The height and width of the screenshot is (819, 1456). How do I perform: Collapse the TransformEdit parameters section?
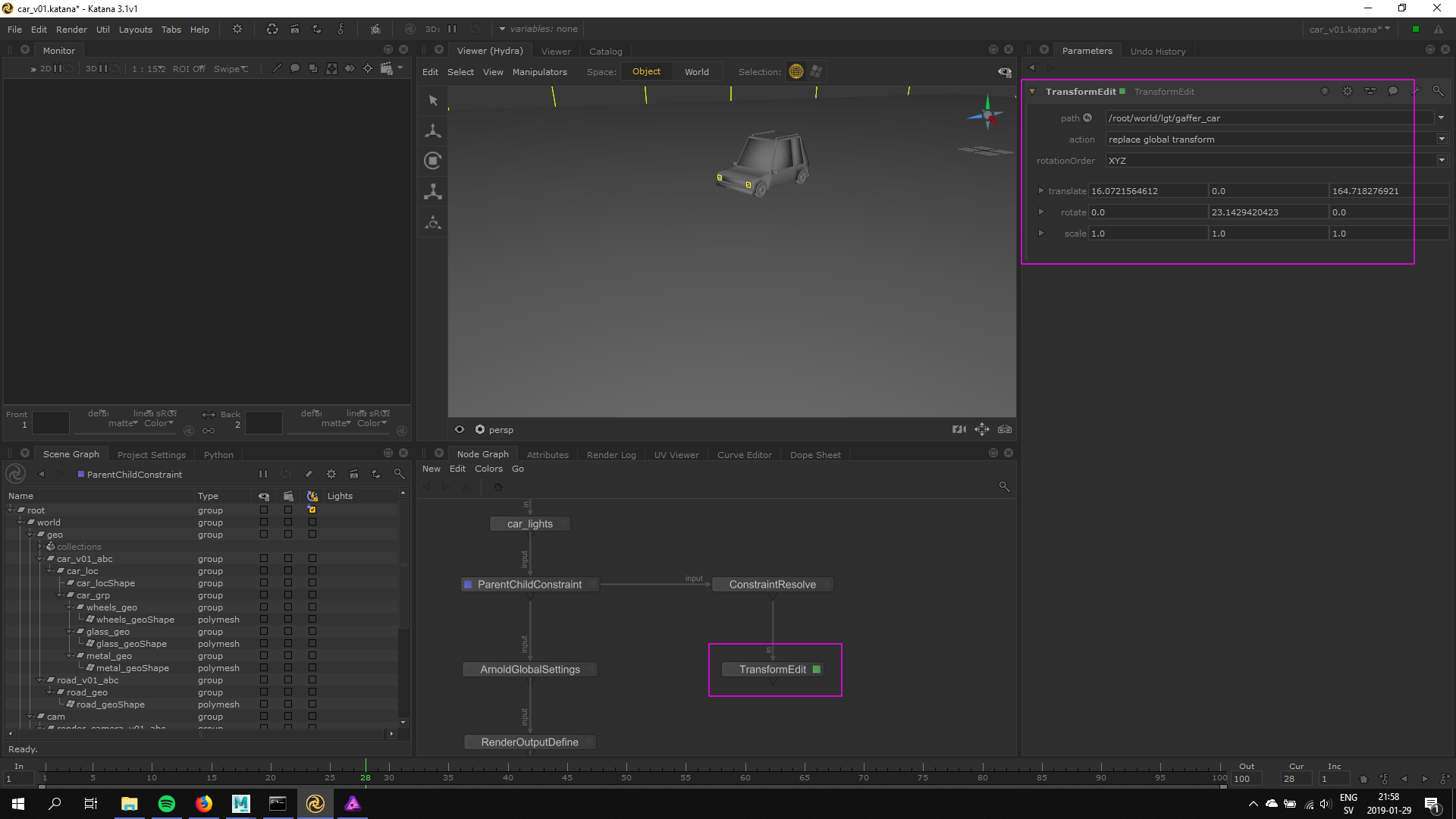pyautogui.click(x=1032, y=92)
